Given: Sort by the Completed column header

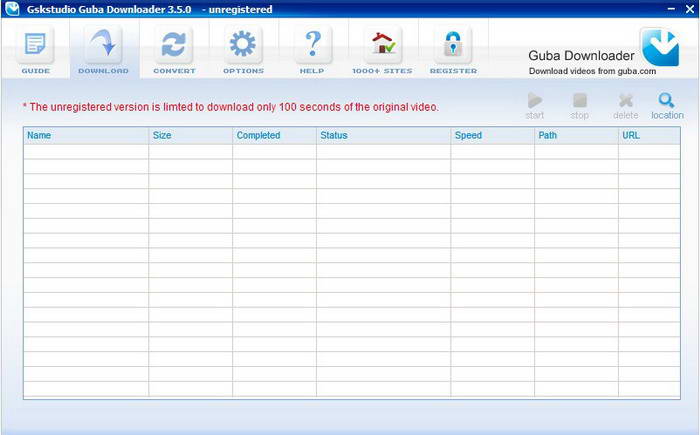Looking at the screenshot, I should click(x=274, y=135).
